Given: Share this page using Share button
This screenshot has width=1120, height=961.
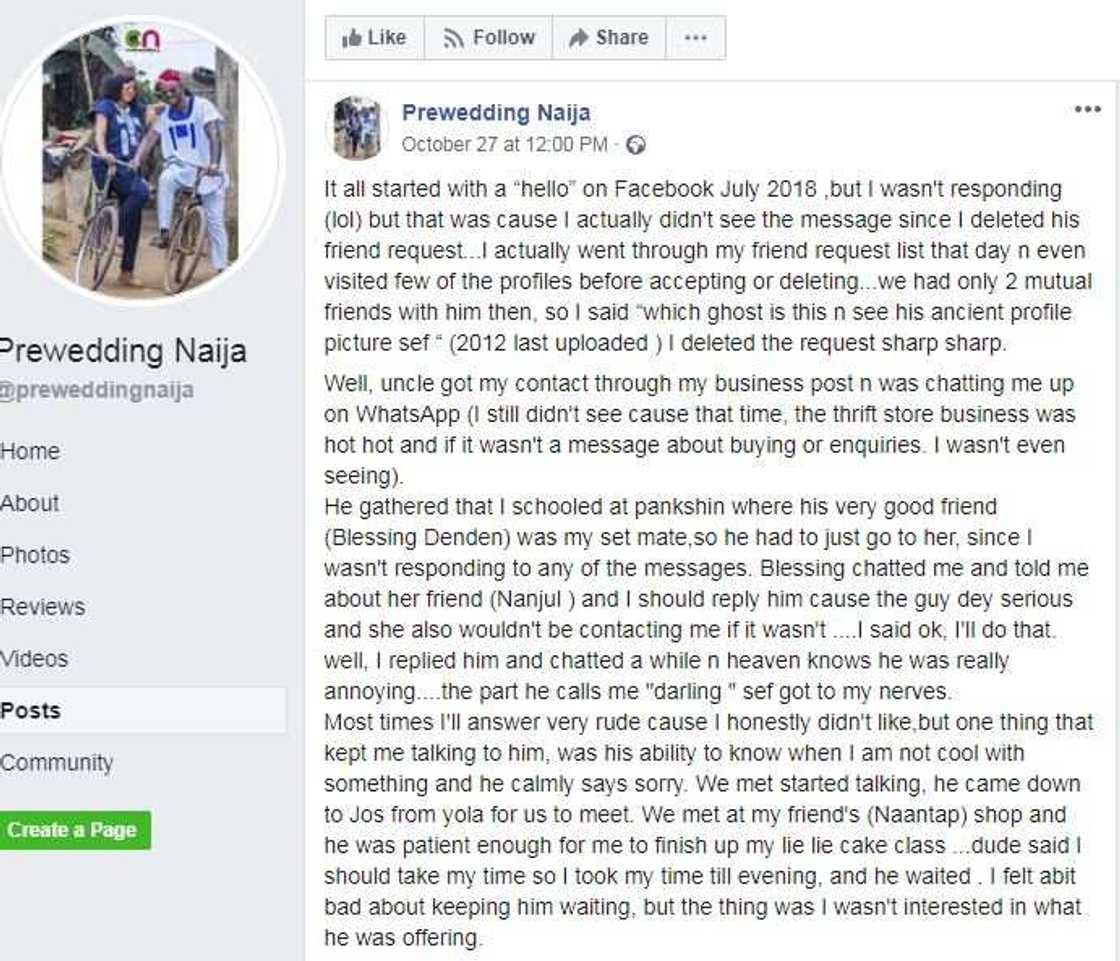Looking at the screenshot, I should click(x=608, y=38).
